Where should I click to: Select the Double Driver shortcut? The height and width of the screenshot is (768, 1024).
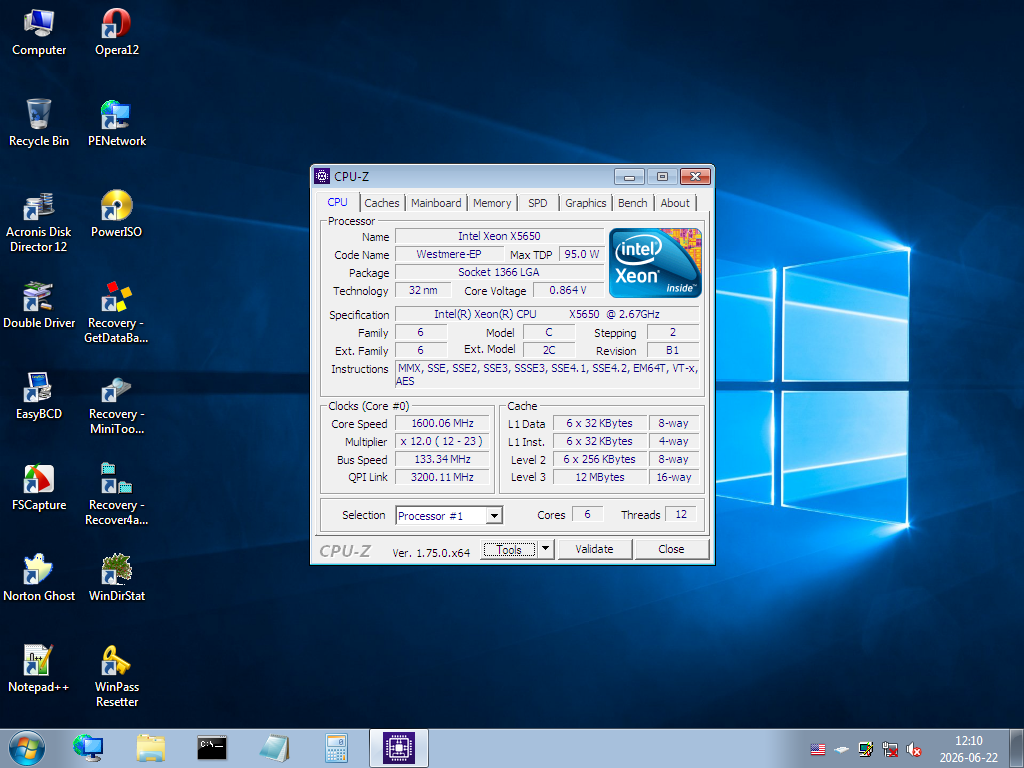(x=39, y=306)
